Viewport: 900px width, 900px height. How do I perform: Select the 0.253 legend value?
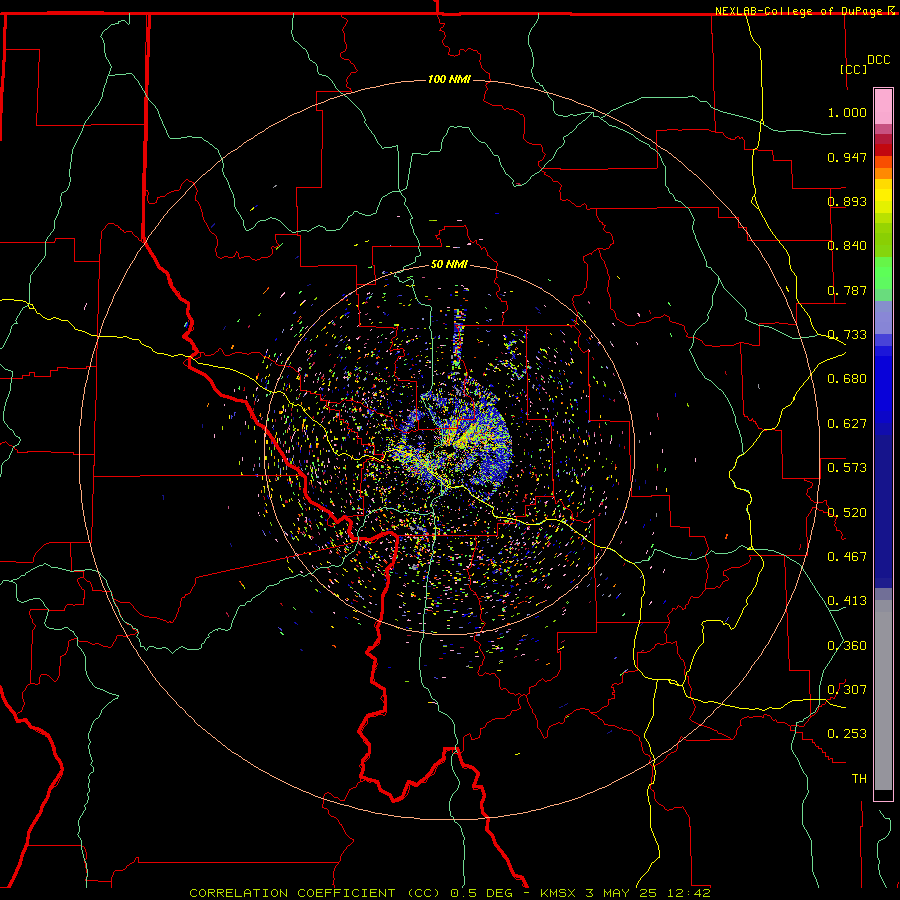point(847,734)
